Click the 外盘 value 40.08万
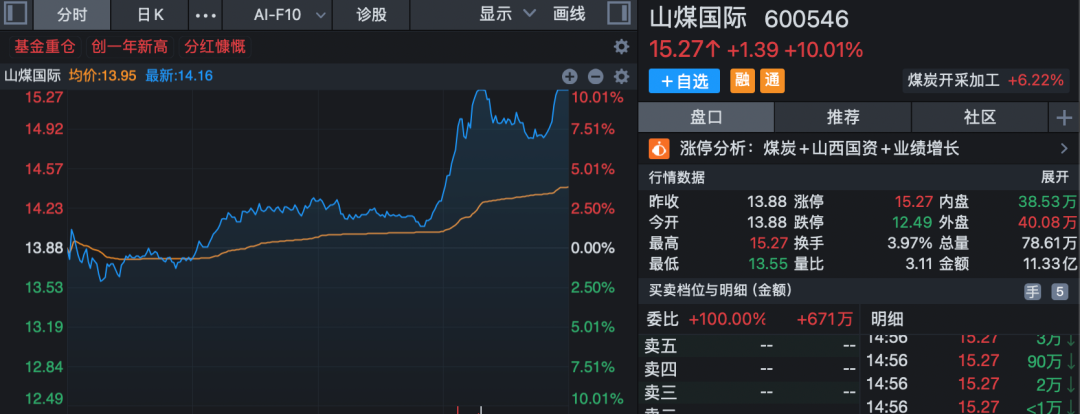 (1048, 222)
